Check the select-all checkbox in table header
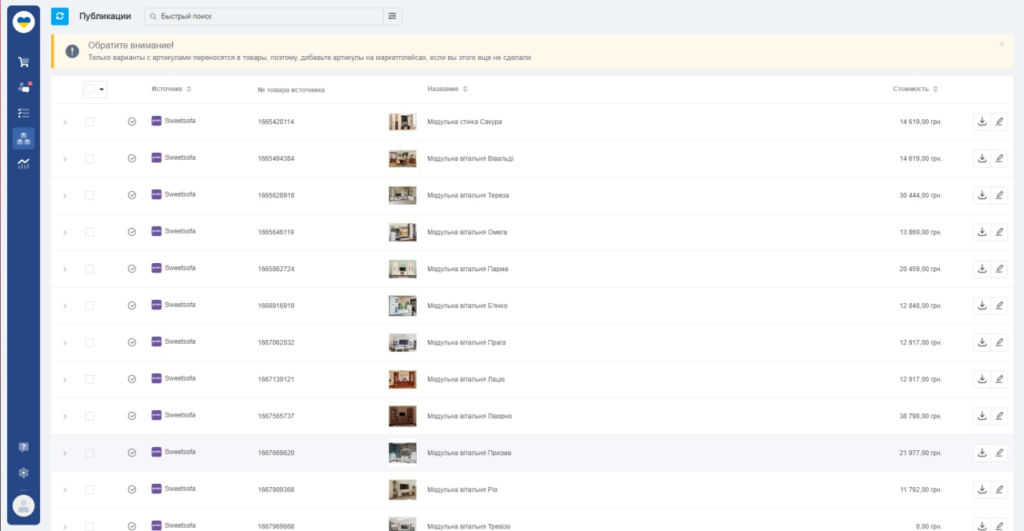The height and width of the screenshot is (531, 1024). [x=89, y=89]
